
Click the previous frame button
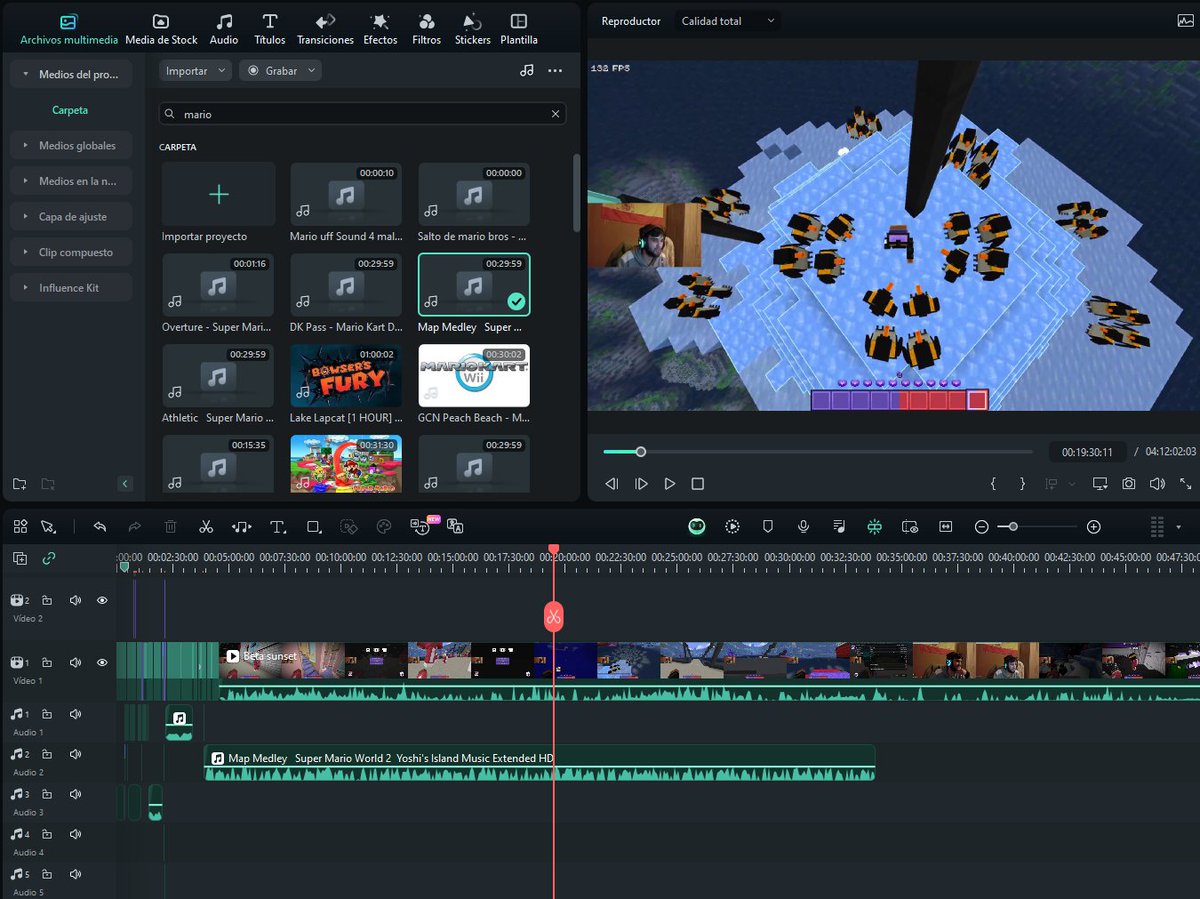point(612,484)
